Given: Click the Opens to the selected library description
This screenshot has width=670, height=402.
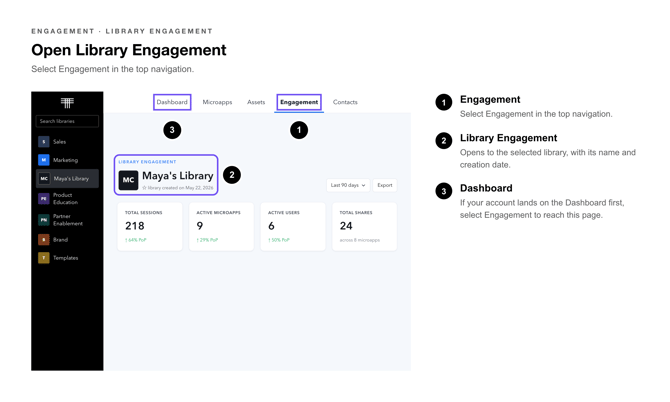Looking at the screenshot, I should (548, 158).
